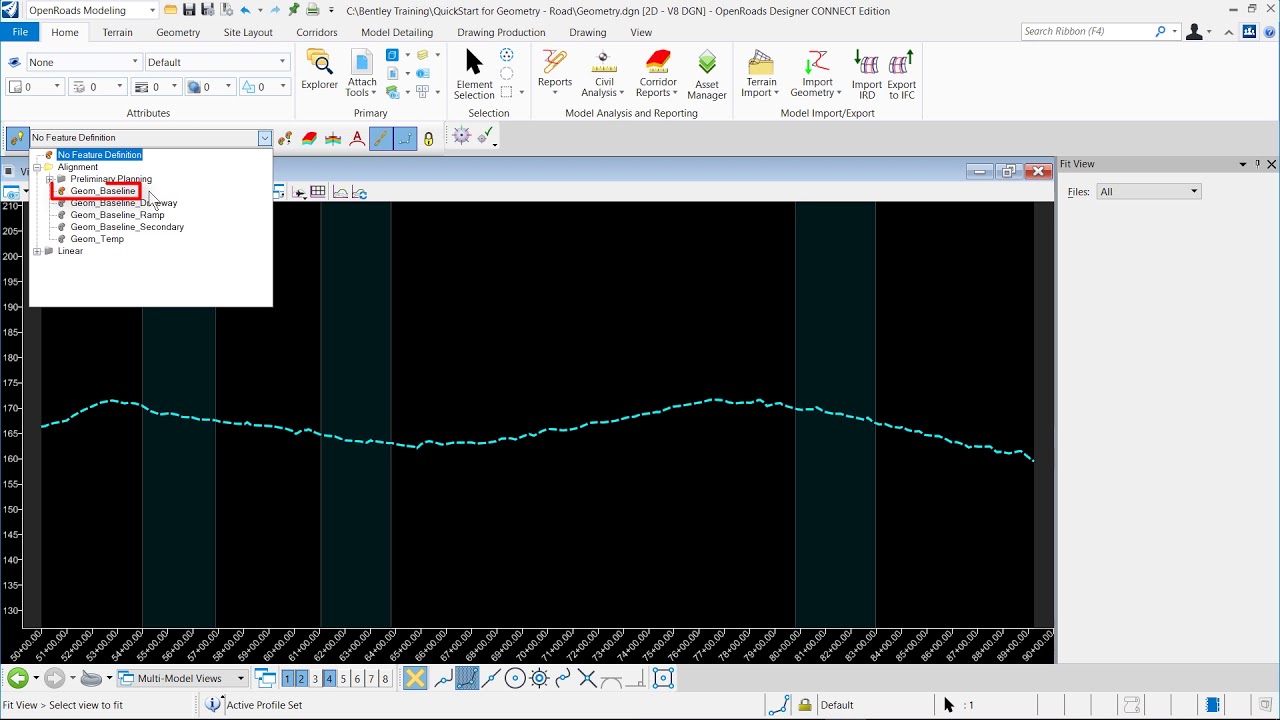Toggle view number 4 button
This screenshot has height=720, width=1280.
(x=329, y=679)
